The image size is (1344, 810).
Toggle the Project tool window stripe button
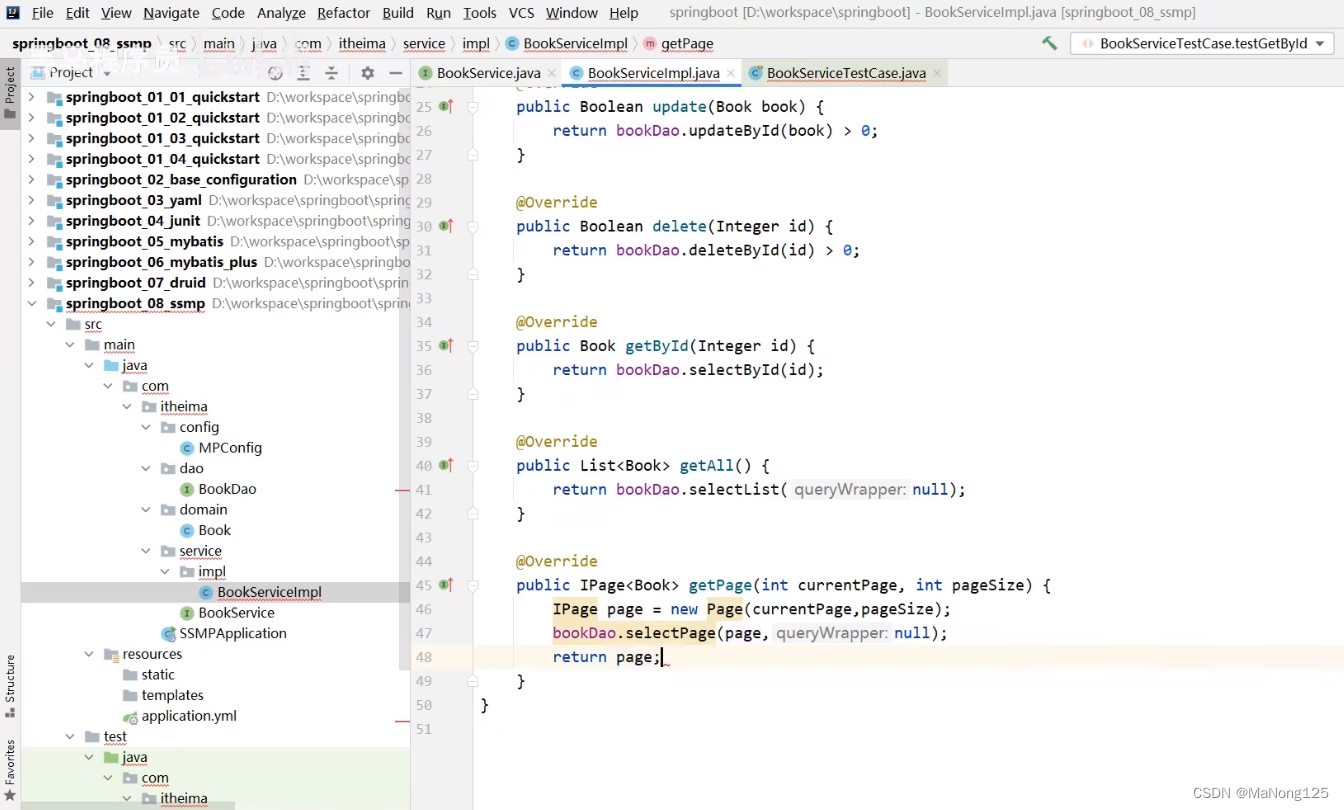tap(10, 92)
